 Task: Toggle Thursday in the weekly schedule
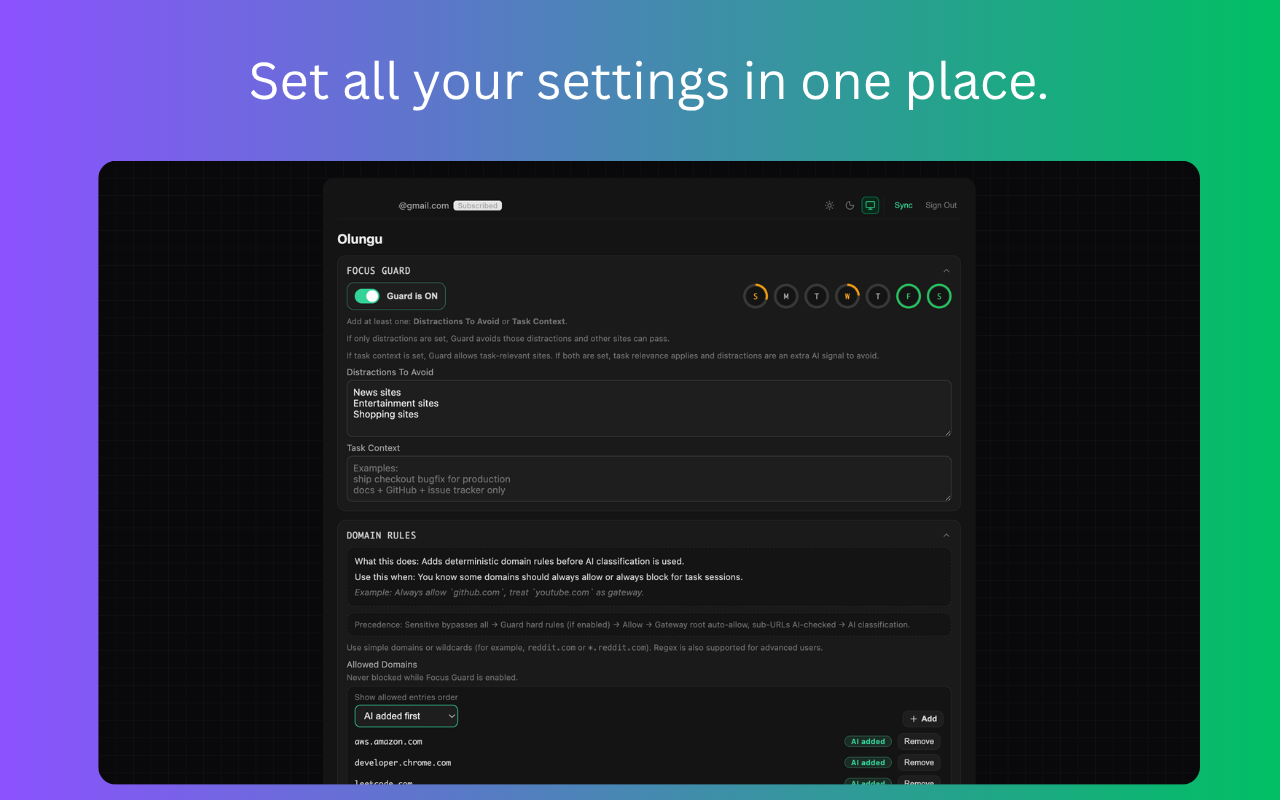878,296
